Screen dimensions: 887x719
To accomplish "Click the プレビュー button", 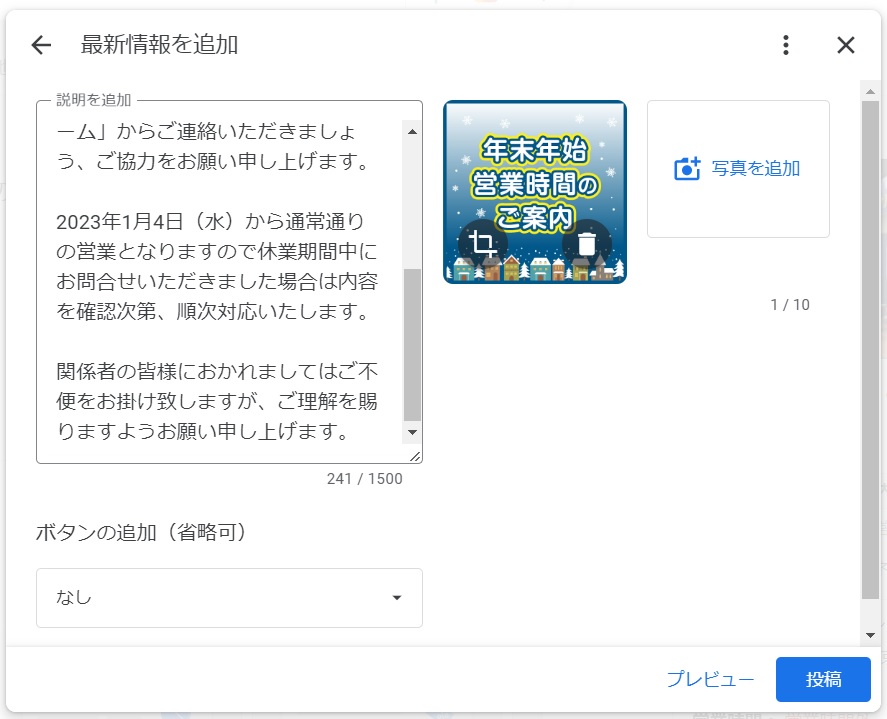I will (711, 679).
